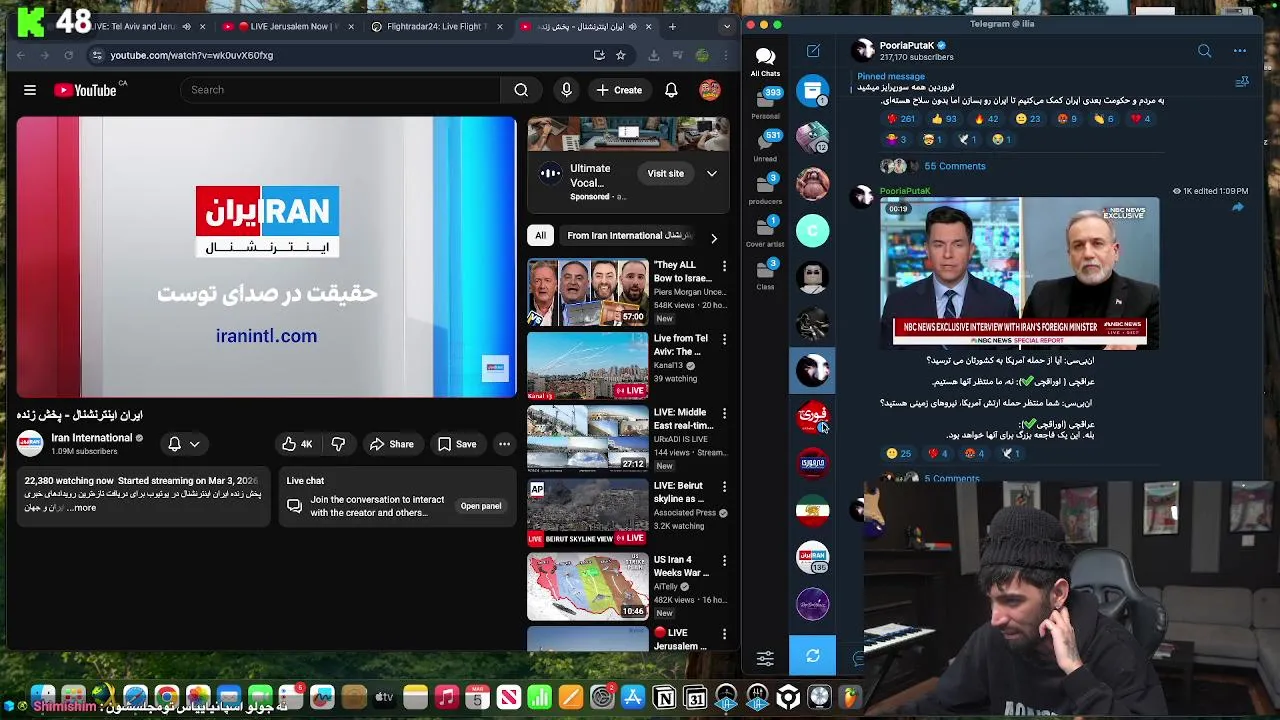Image resolution: width=1280 pixels, height=720 pixels.
Task: Search within the PooriaPutaK channel
Action: click(1204, 51)
